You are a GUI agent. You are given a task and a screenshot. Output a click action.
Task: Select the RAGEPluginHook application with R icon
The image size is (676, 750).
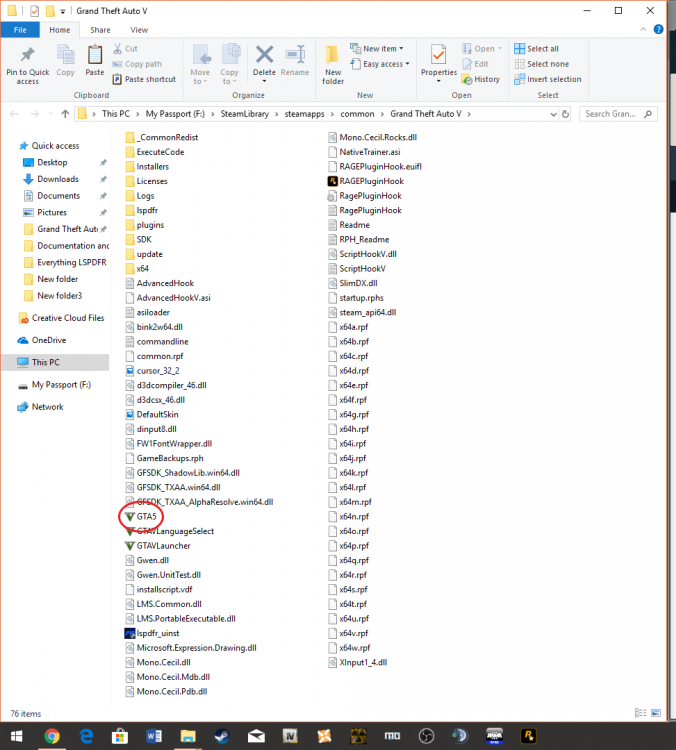coord(366,181)
